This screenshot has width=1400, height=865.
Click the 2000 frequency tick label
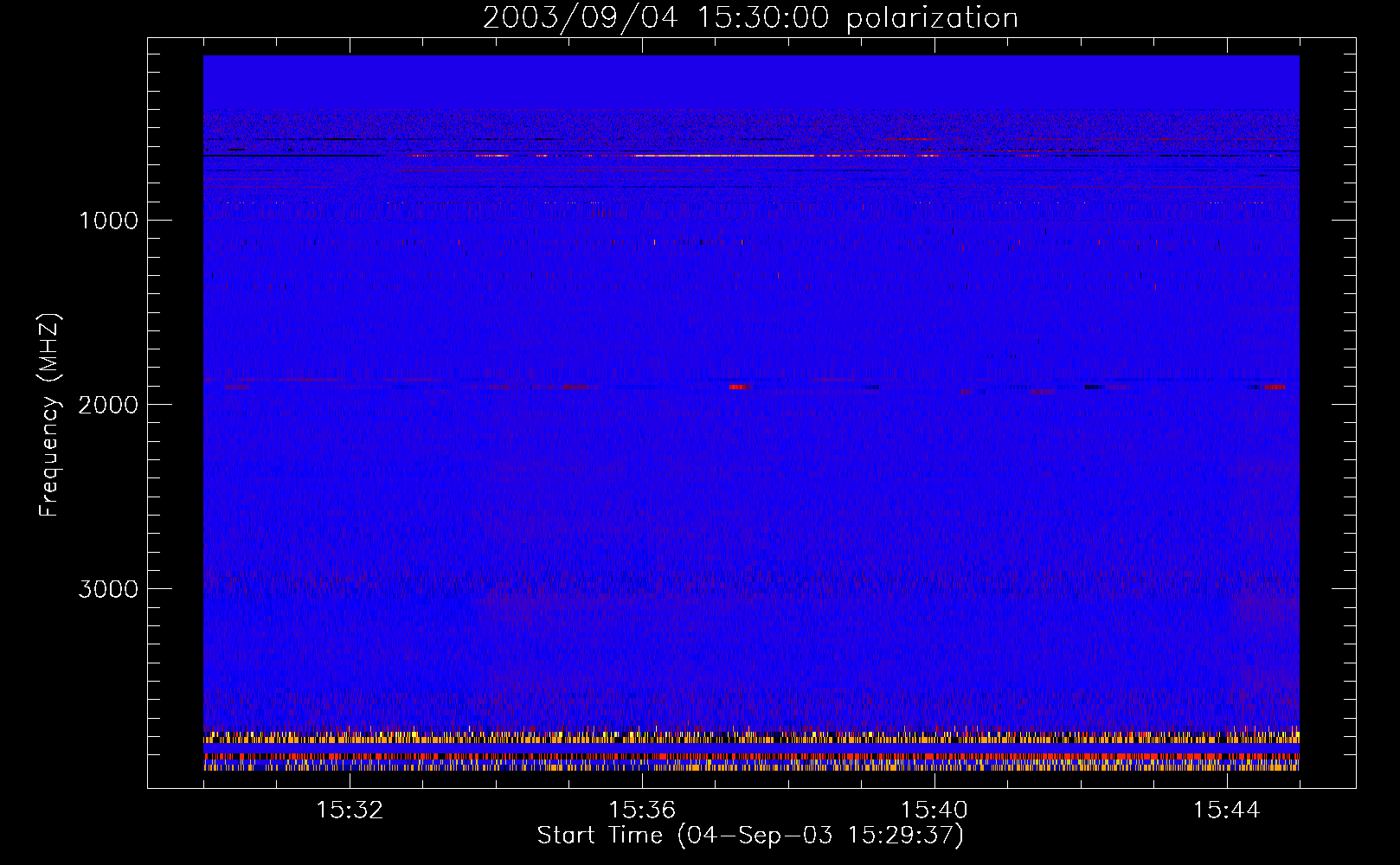pos(108,405)
